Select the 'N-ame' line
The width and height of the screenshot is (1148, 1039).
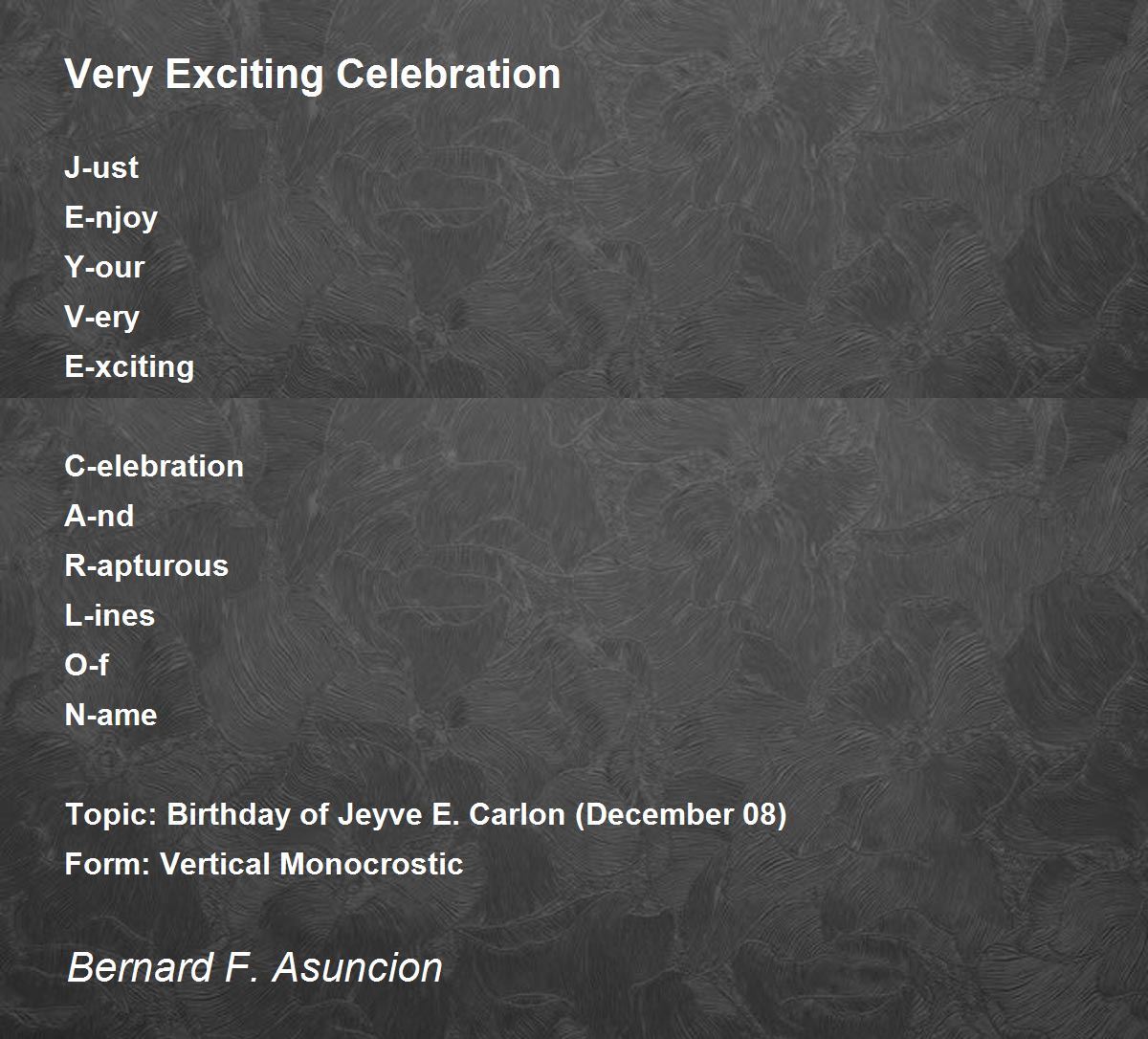[x=111, y=715]
